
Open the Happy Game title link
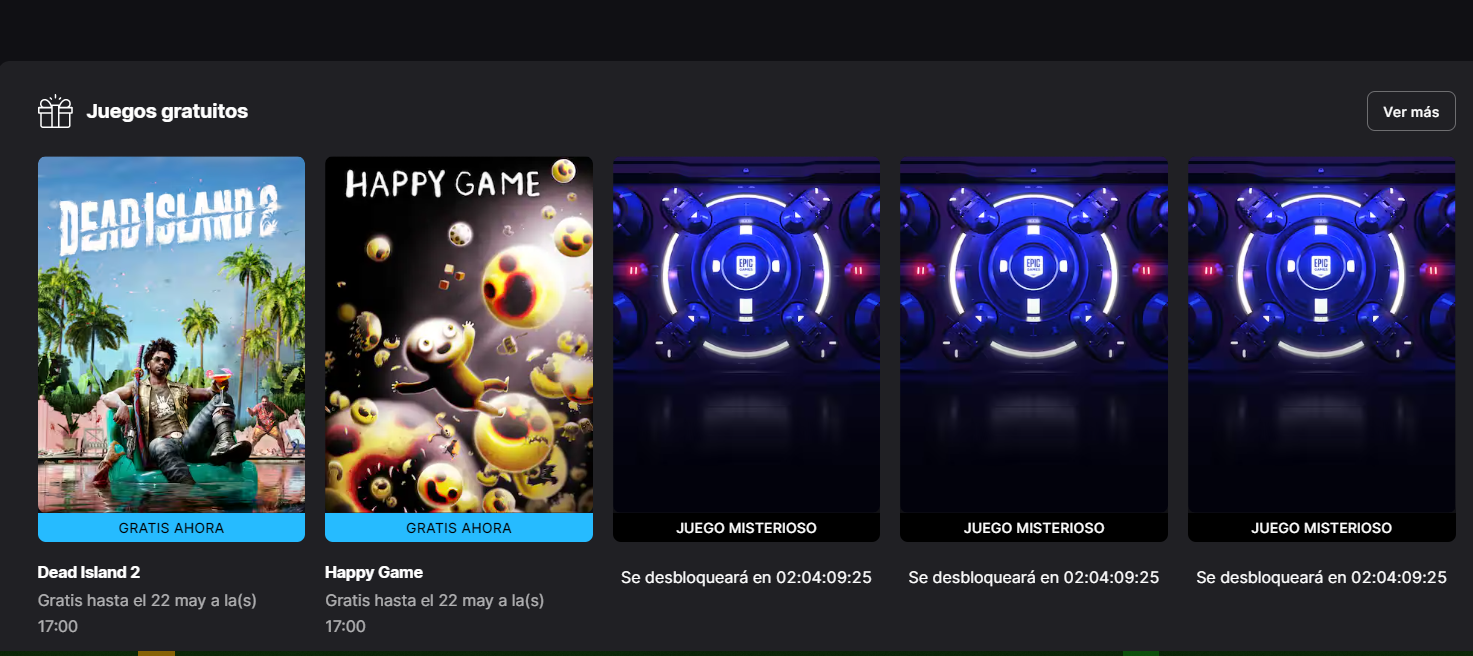click(x=374, y=572)
